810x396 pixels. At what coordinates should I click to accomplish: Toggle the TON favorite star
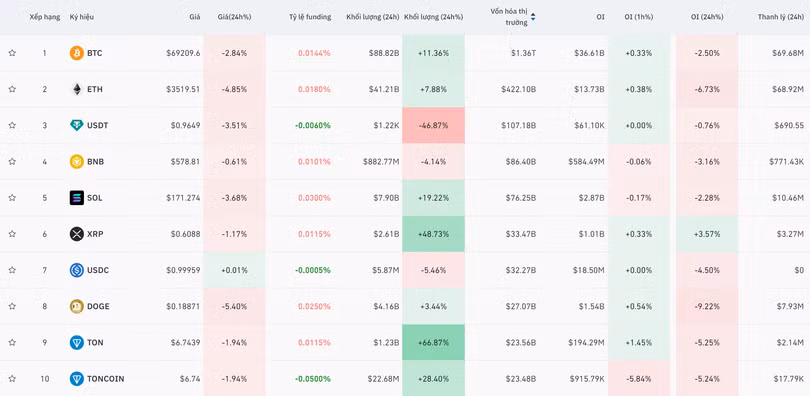(12, 342)
